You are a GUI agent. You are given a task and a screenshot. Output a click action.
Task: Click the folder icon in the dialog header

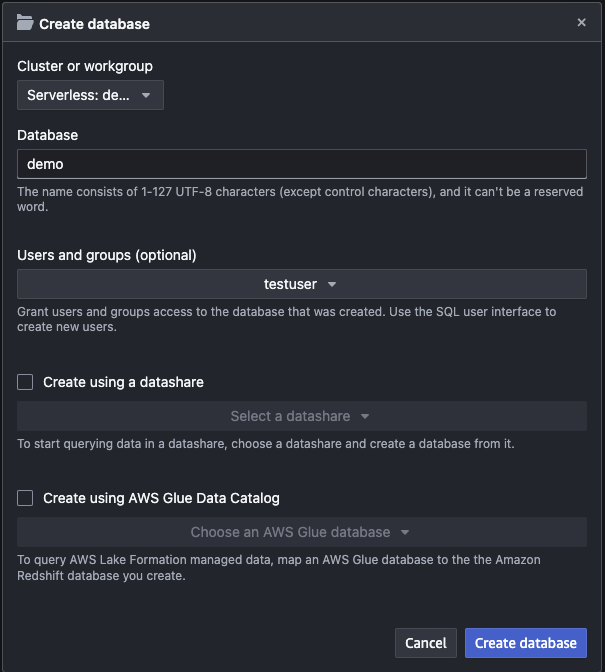click(25, 22)
